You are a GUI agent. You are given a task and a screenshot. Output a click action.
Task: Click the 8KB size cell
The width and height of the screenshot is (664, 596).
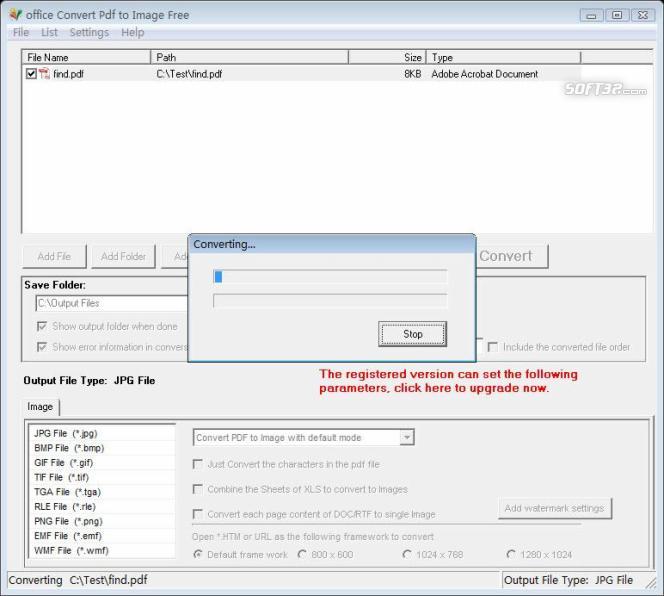point(412,74)
